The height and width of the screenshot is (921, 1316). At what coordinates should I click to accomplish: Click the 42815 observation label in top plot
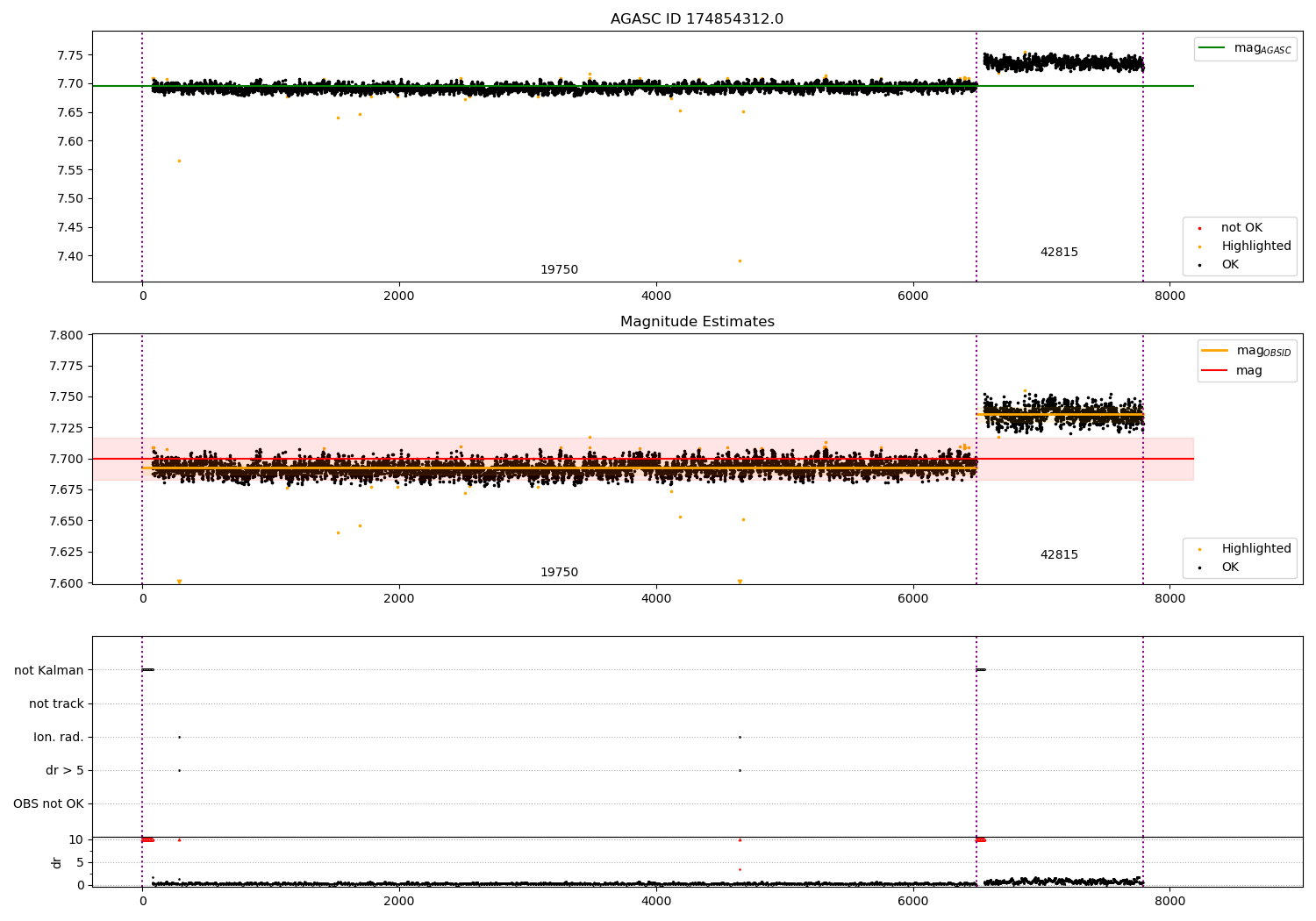pos(1059,253)
